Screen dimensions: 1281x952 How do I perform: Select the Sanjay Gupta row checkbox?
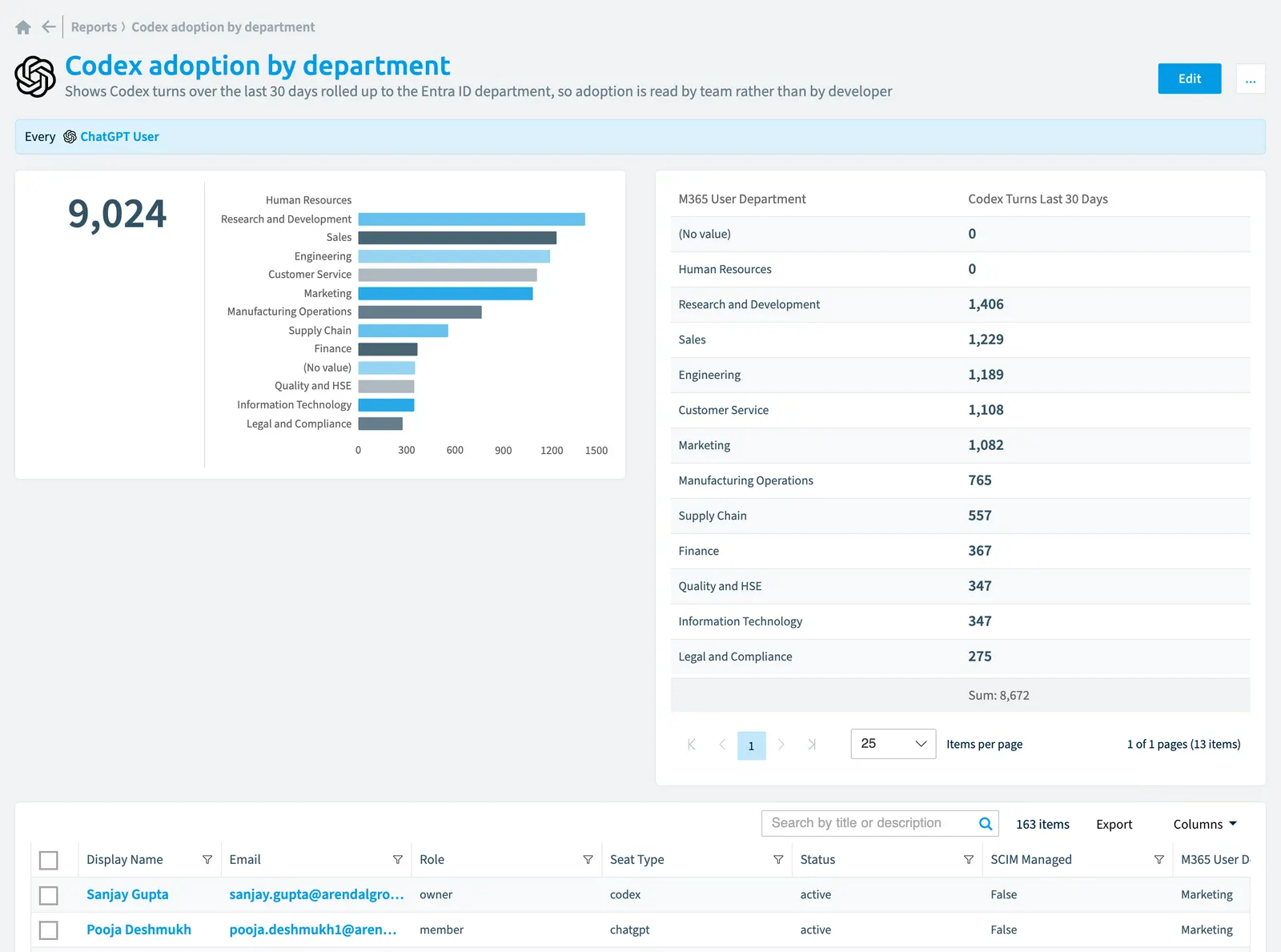pos(49,895)
